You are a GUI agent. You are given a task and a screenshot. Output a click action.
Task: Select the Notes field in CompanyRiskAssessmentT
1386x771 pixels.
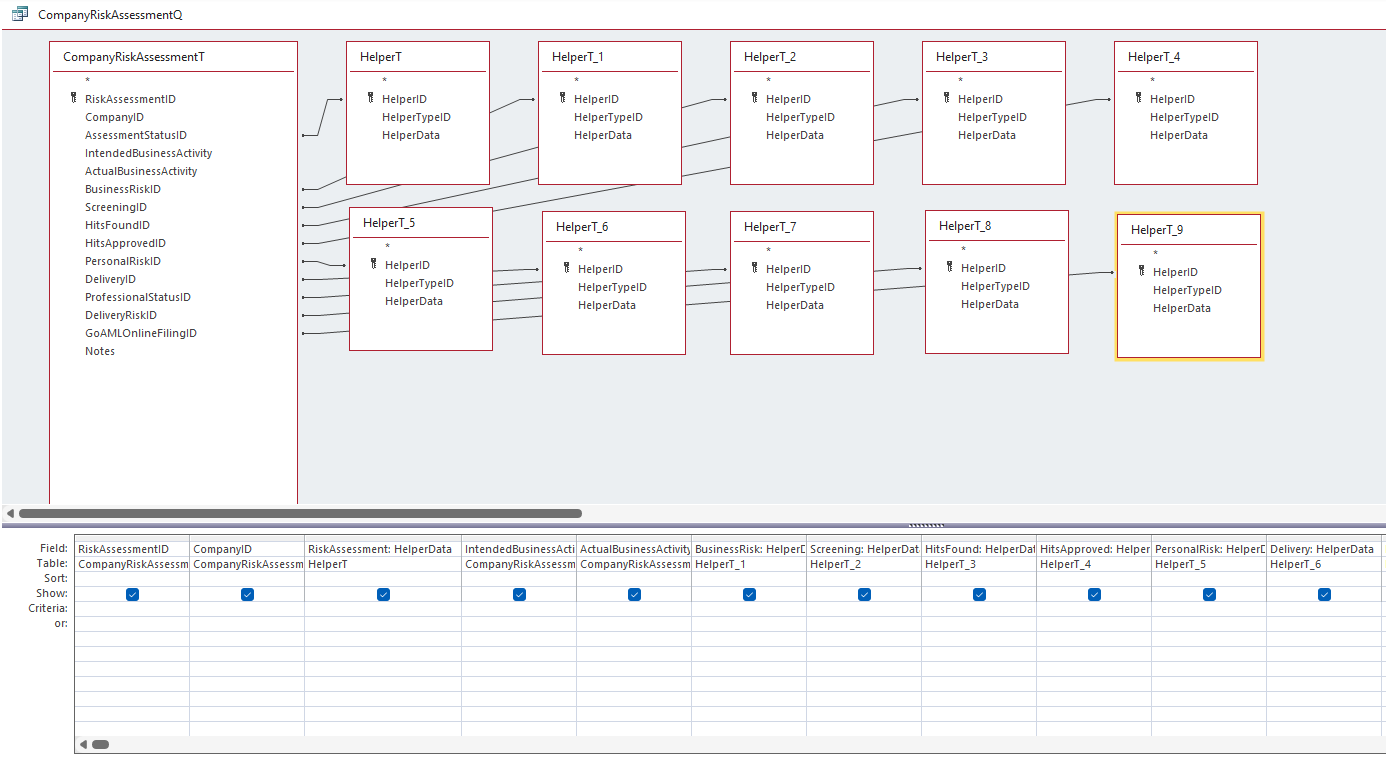click(x=98, y=351)
